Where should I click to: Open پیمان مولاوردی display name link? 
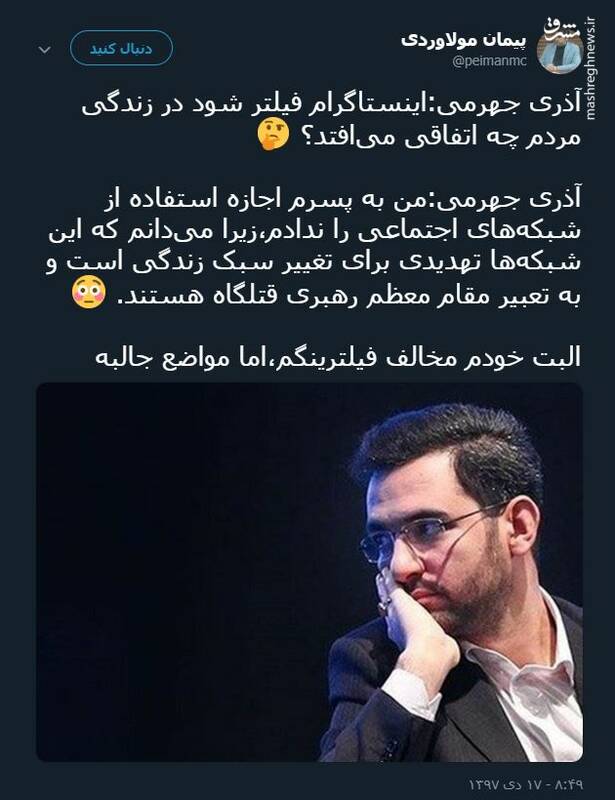tap(463, 39)
